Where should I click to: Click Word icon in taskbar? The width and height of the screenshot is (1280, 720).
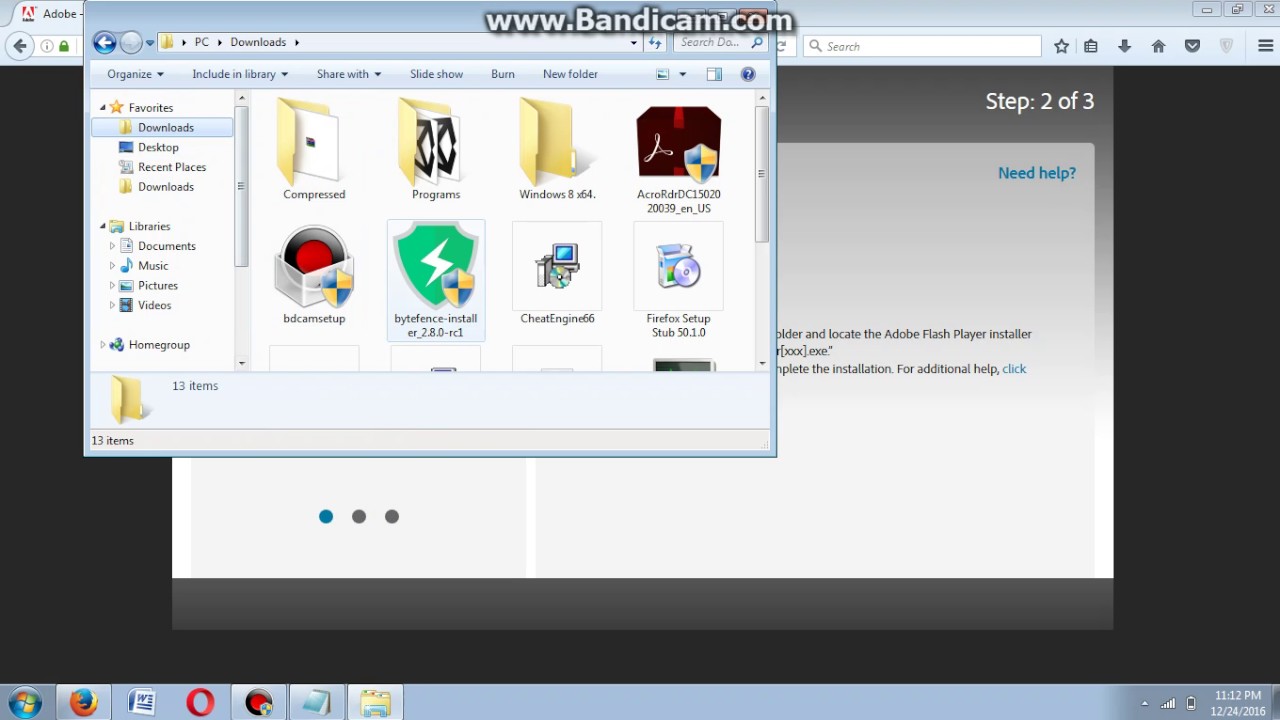142,702
